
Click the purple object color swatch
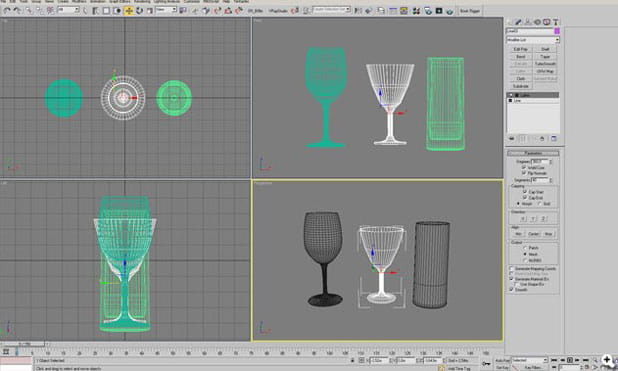[557, 31]
